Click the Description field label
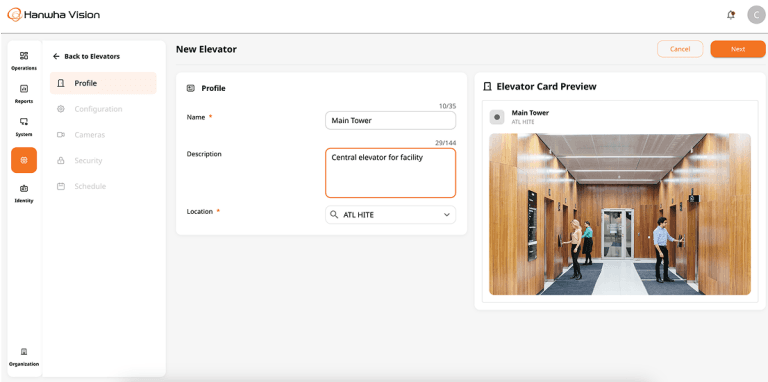768x382 pixels. [204, 154]
